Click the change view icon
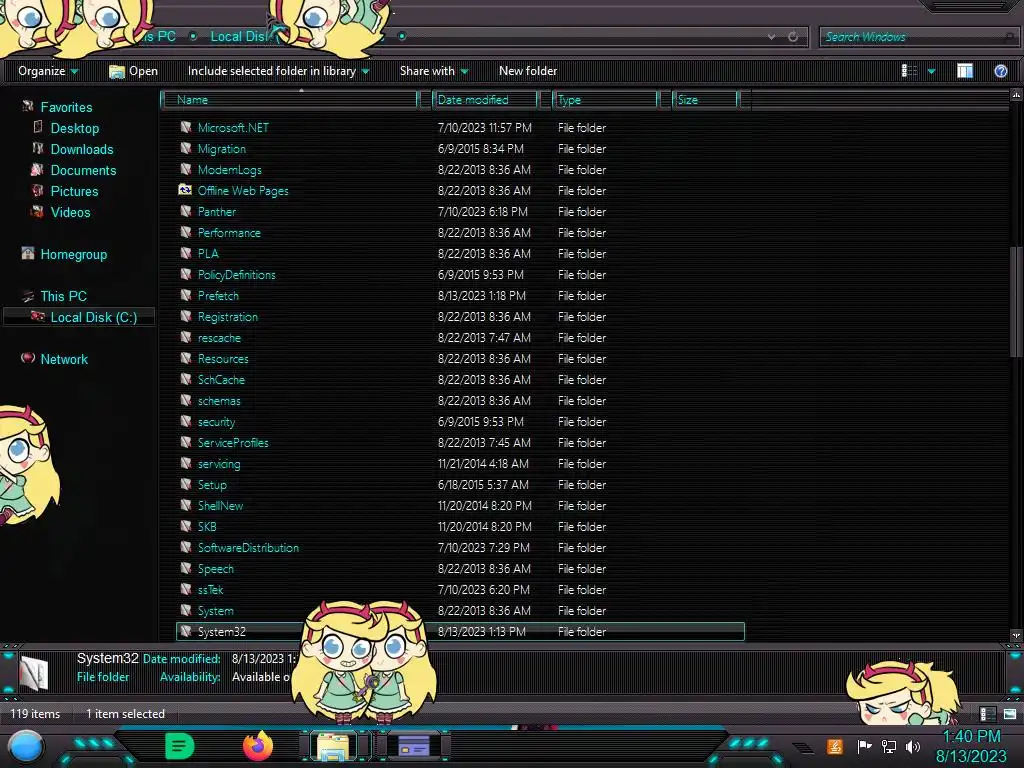This screenshot has width=1024, height=768. (x=909, y=71)
